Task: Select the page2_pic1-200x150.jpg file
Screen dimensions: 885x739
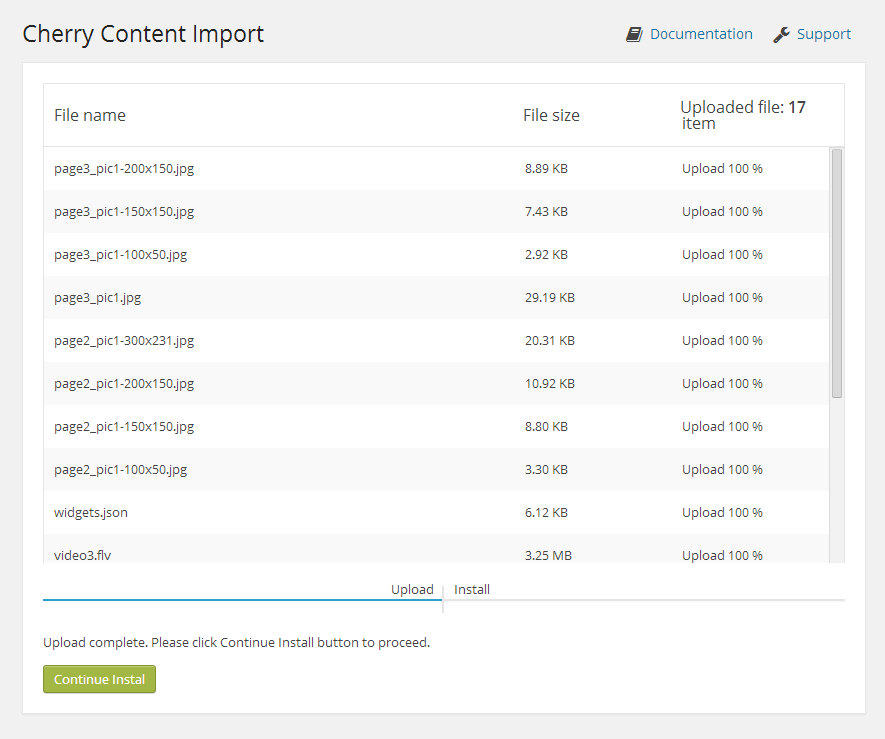Action: click(x=124, y=383)
